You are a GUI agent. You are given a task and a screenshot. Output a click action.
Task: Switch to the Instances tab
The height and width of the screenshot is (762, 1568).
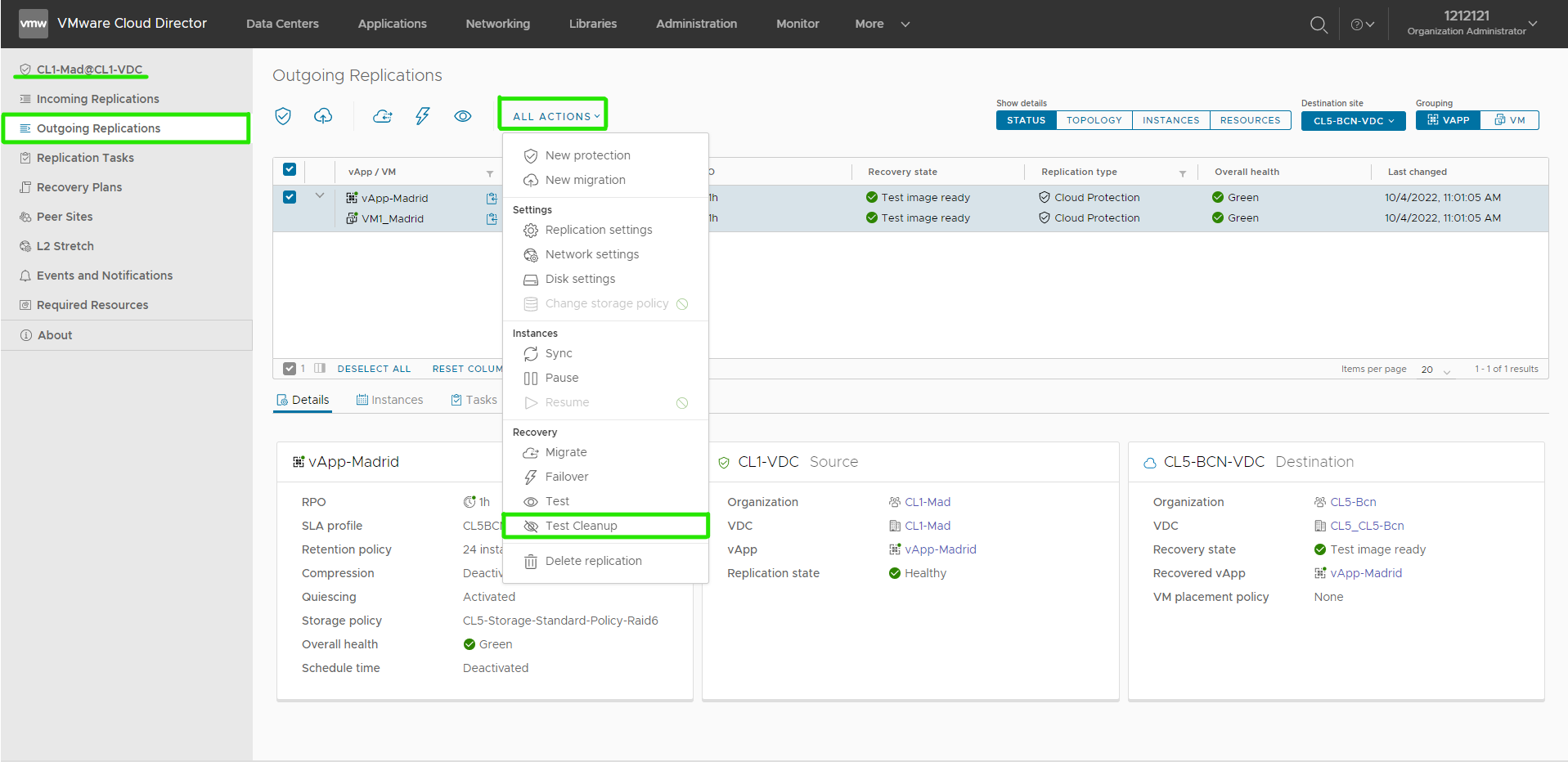[390, 400]
